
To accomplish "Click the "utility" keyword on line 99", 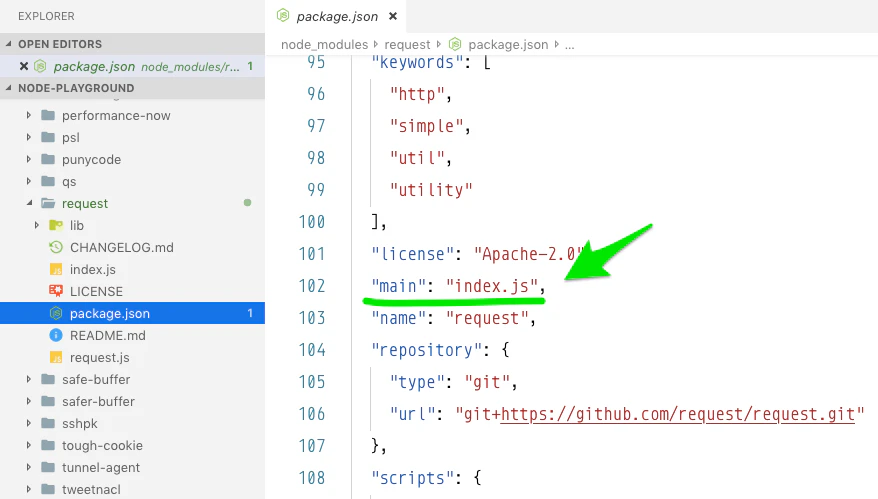I will click(431, 190).
